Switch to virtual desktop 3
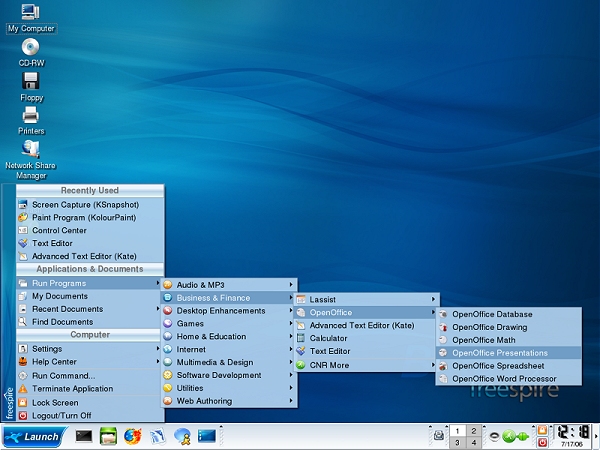Image resolution: width=600 pixels, height=450 pixels. pos(458,442)
